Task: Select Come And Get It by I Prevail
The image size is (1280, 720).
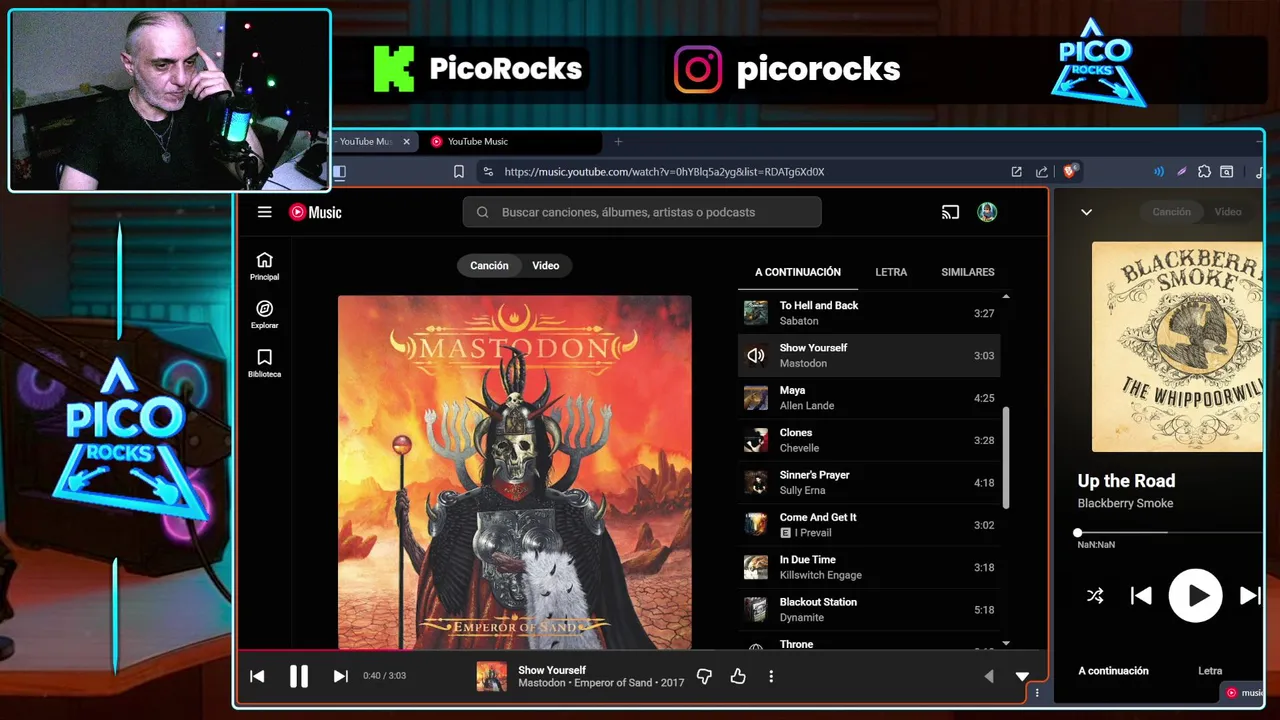Action: point(869,525)
